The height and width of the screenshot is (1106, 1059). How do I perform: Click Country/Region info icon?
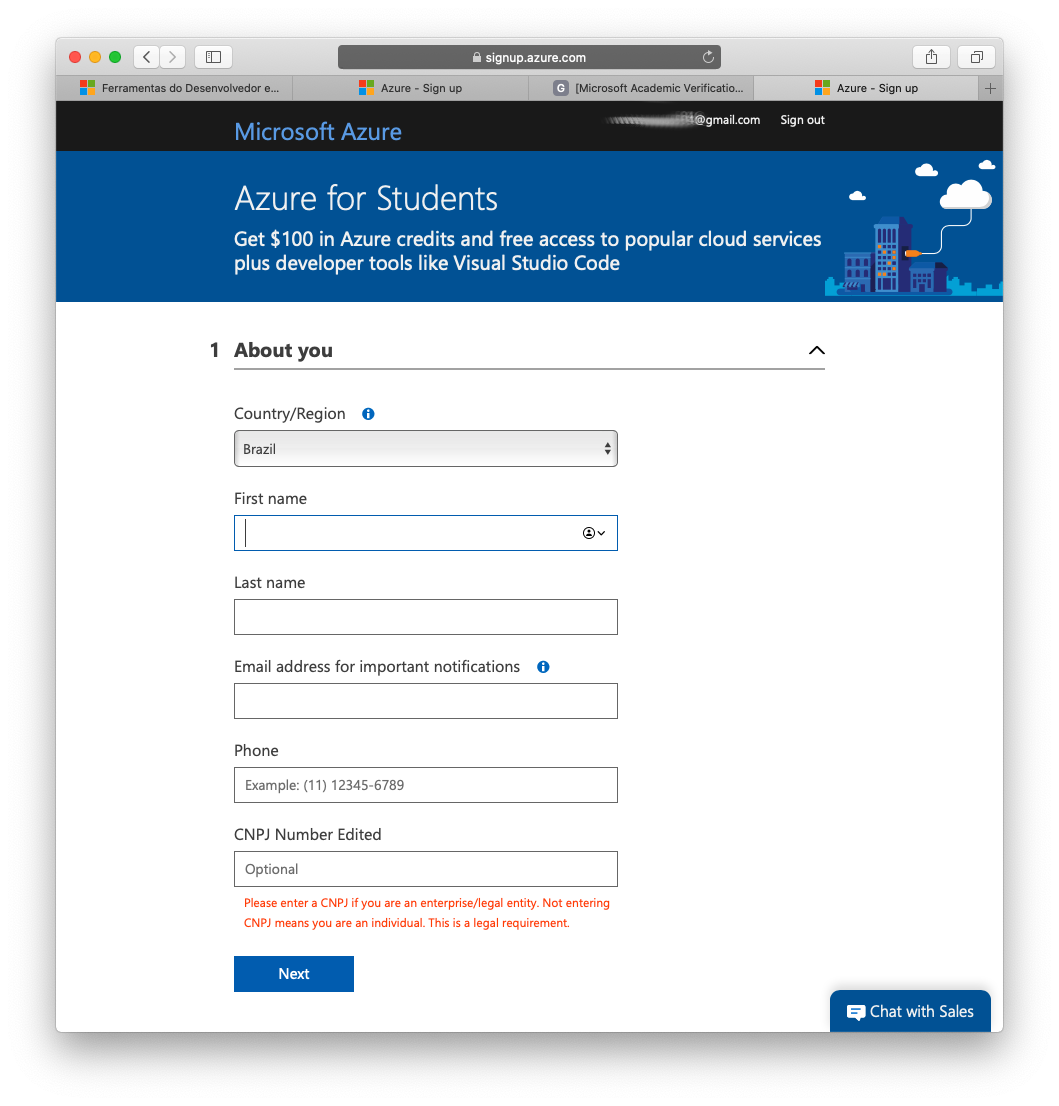coord(368,414)
